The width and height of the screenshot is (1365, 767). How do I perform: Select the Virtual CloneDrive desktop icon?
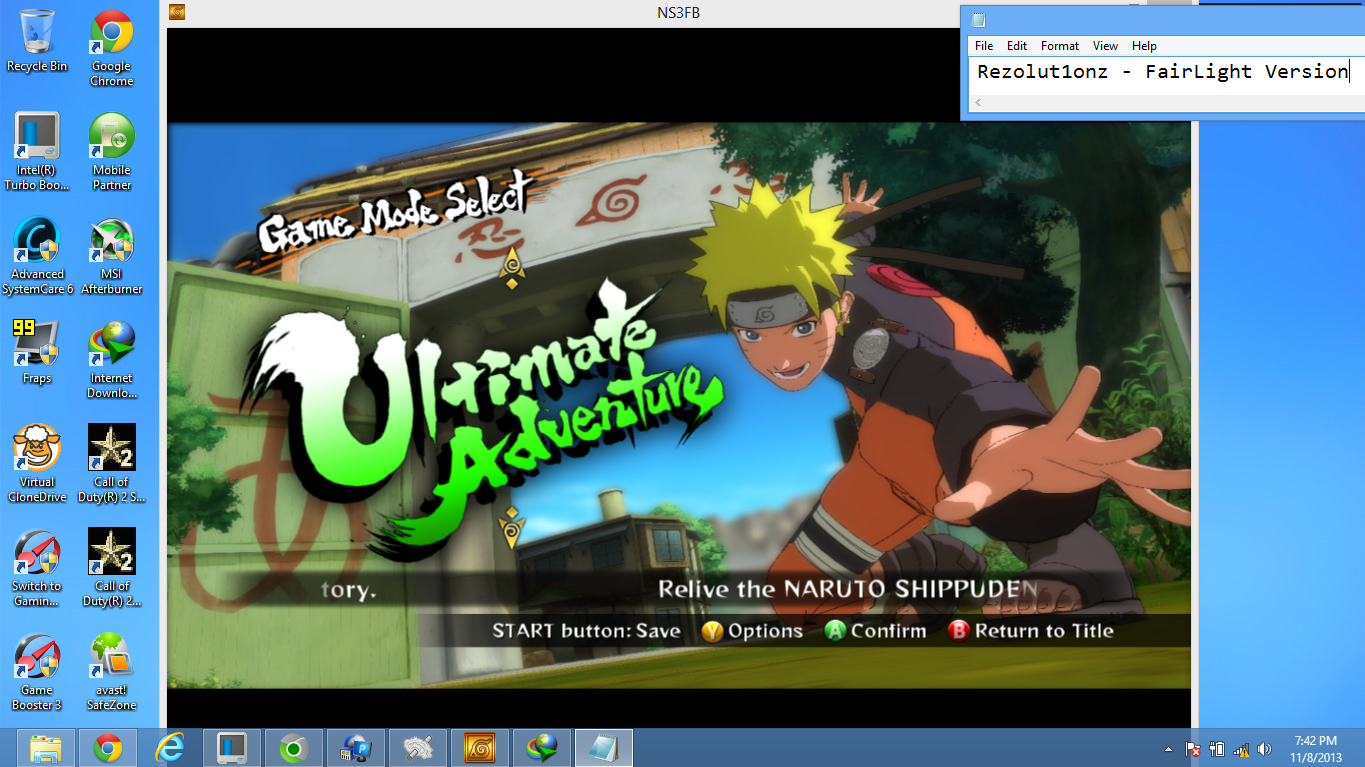coord(37,463)
